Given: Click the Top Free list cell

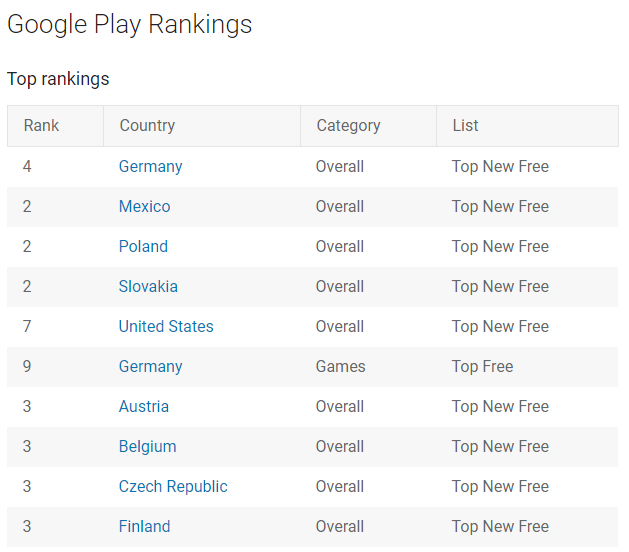Looking at the screenshot, I should point(482,366).
